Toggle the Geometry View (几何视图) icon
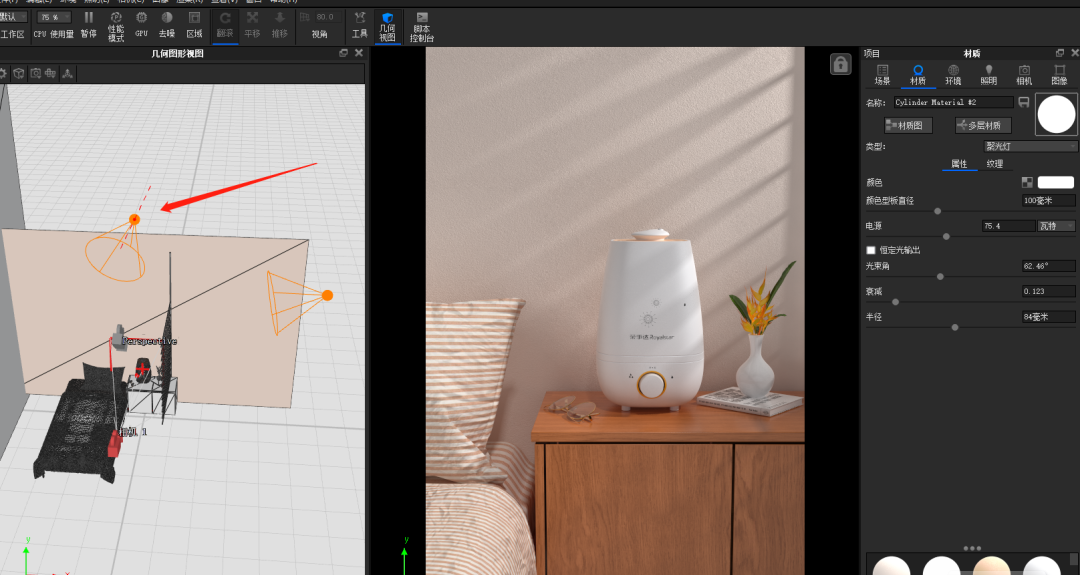 coord(388,25)
